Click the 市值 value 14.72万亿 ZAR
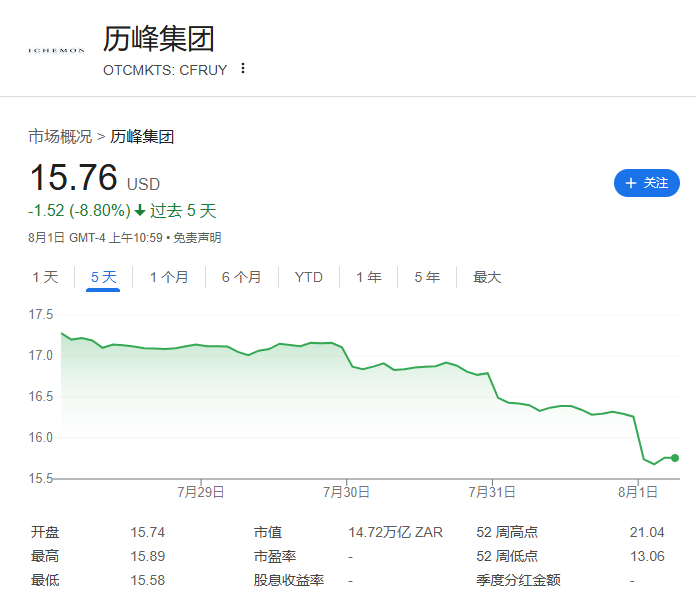The image size is (696, 606). [395, 532]
